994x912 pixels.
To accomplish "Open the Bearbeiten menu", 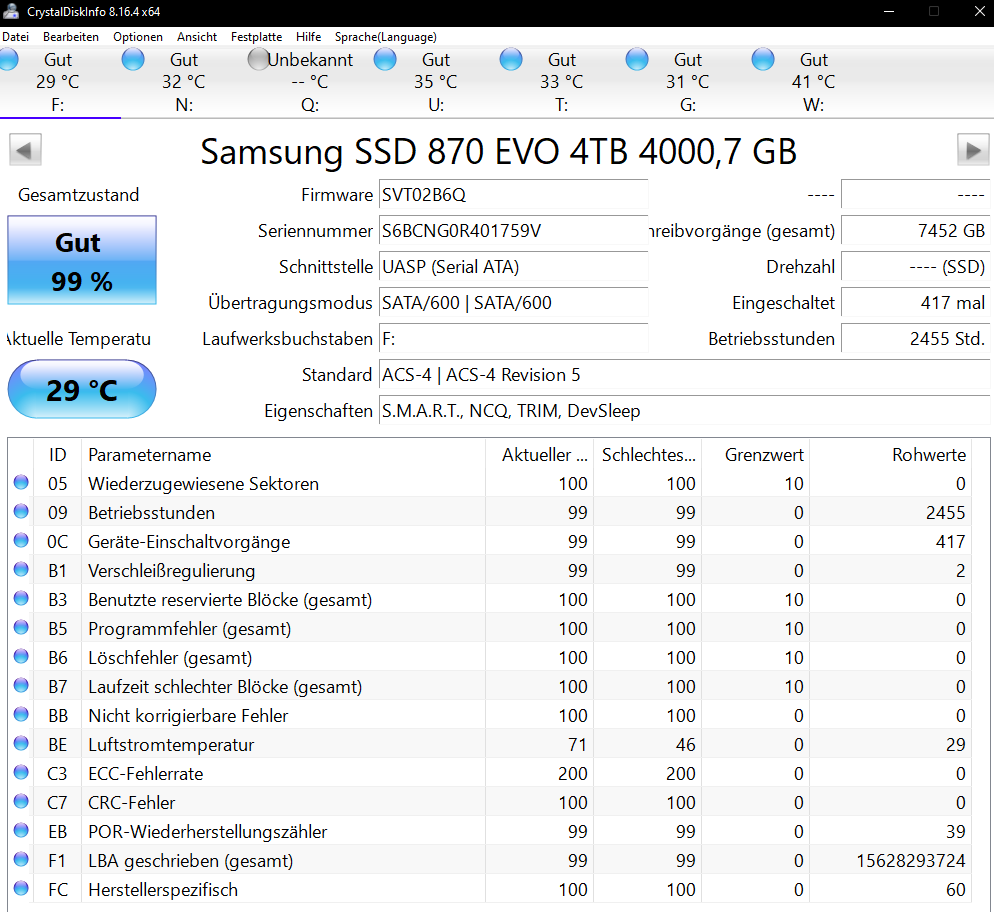I will point(71,37).
